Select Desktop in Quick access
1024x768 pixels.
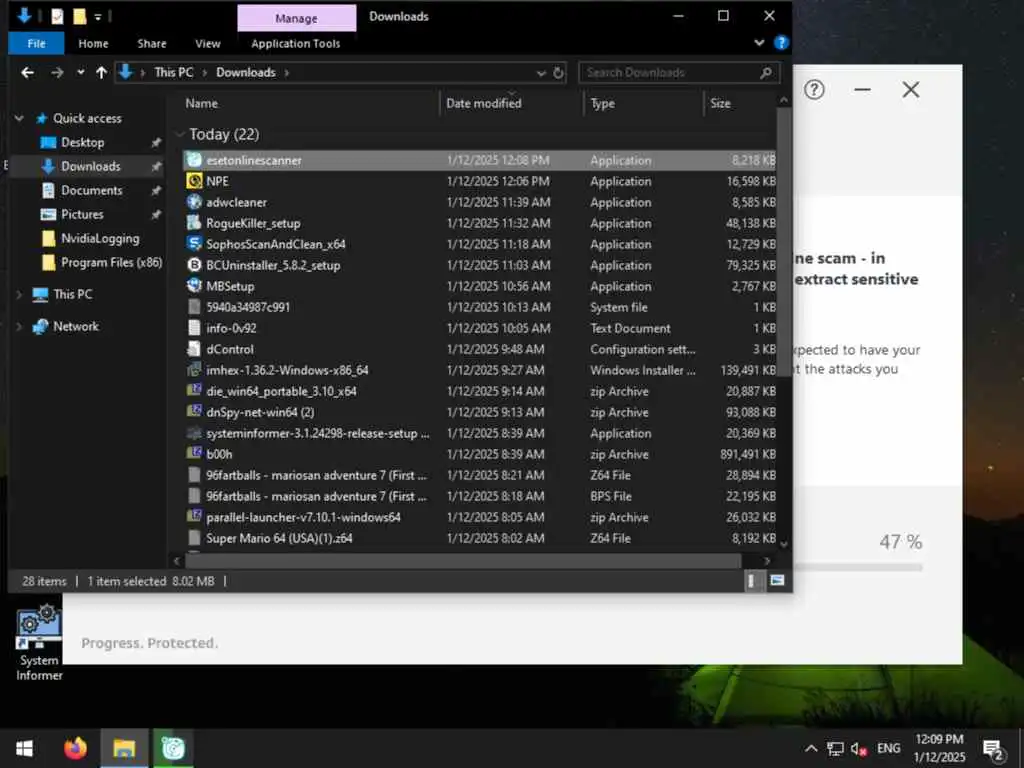click(82, 142)
